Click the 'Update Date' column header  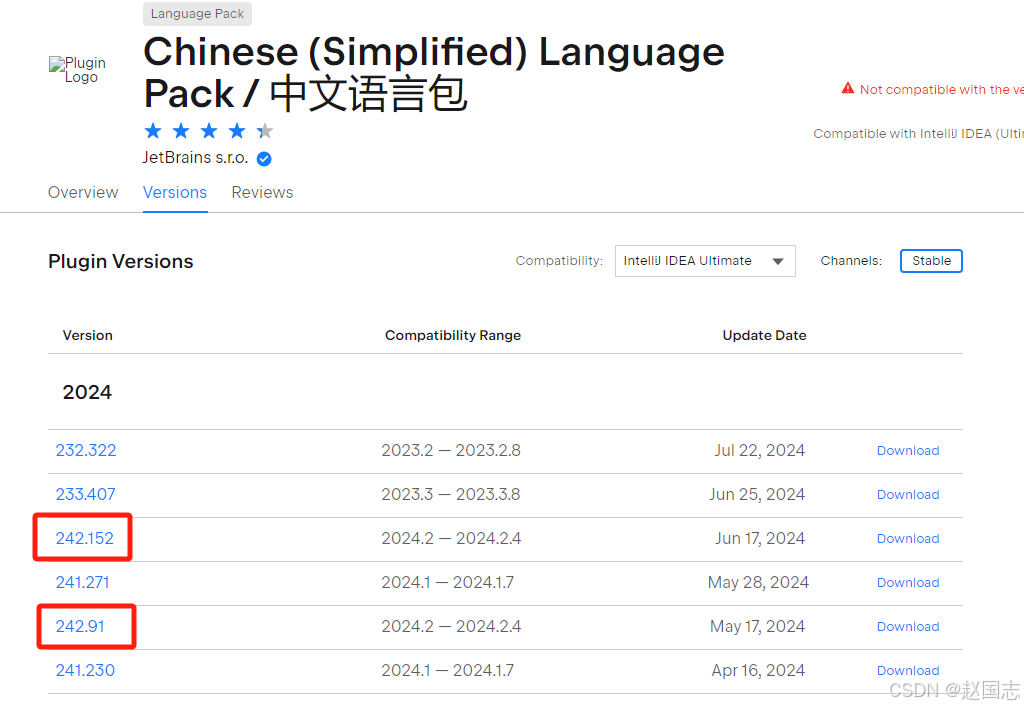click(764, 336)
